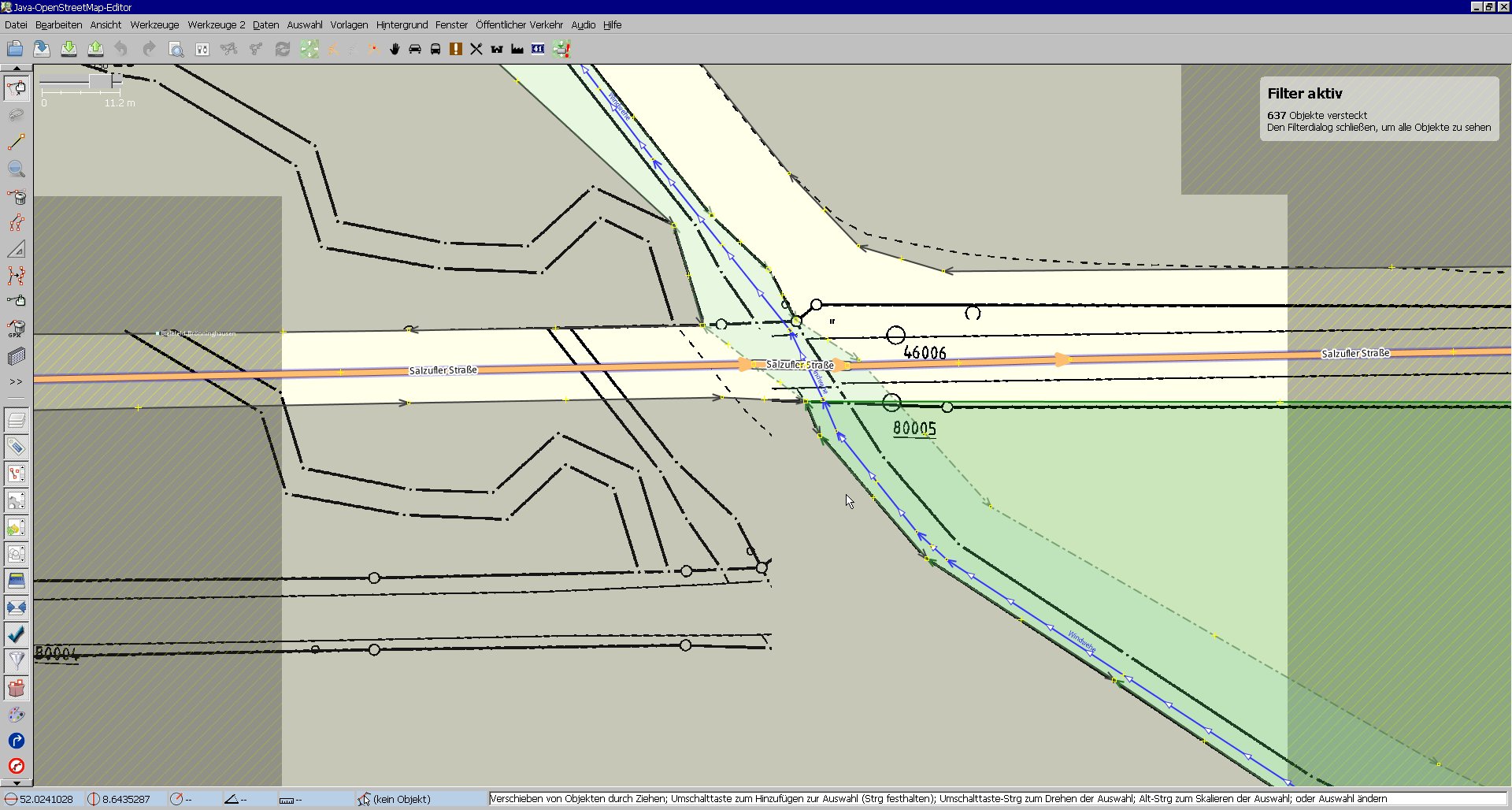The height and width of the screenshot is (810, 1512).
Task: Toggle the tags/properties panel button
Action: (17, 447)
